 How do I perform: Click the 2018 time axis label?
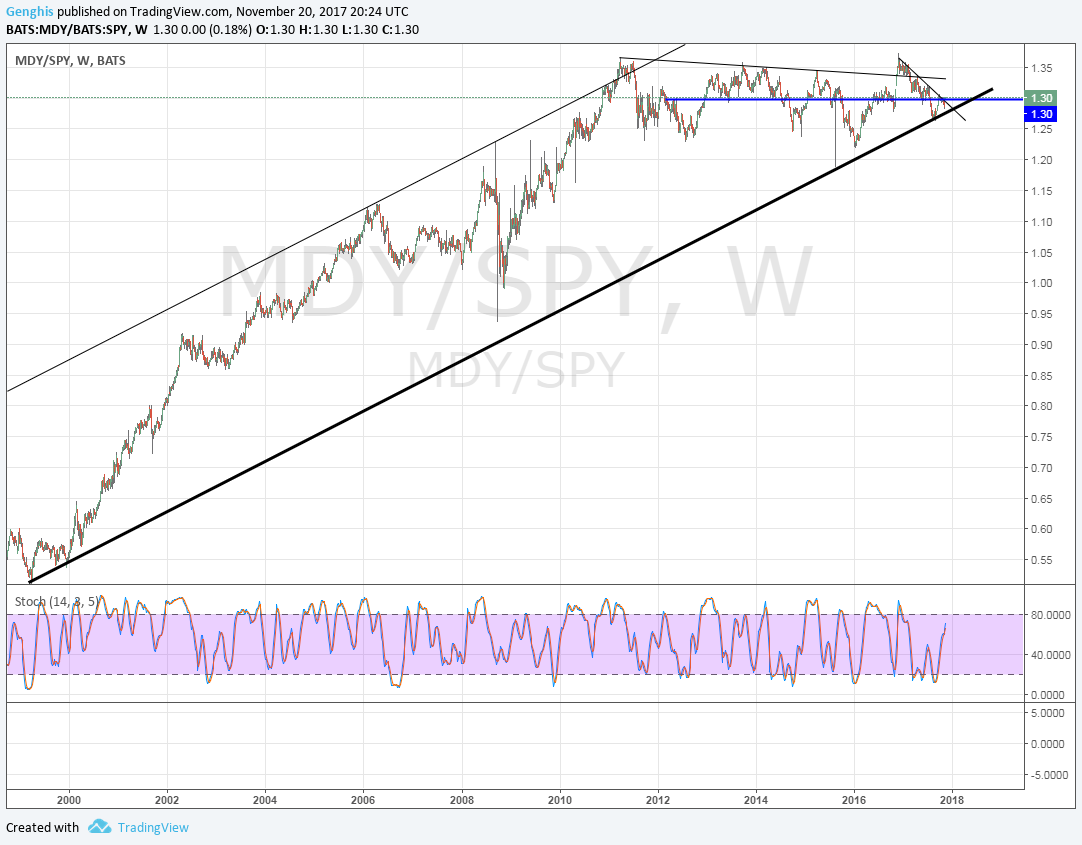[x=952, y=800]
